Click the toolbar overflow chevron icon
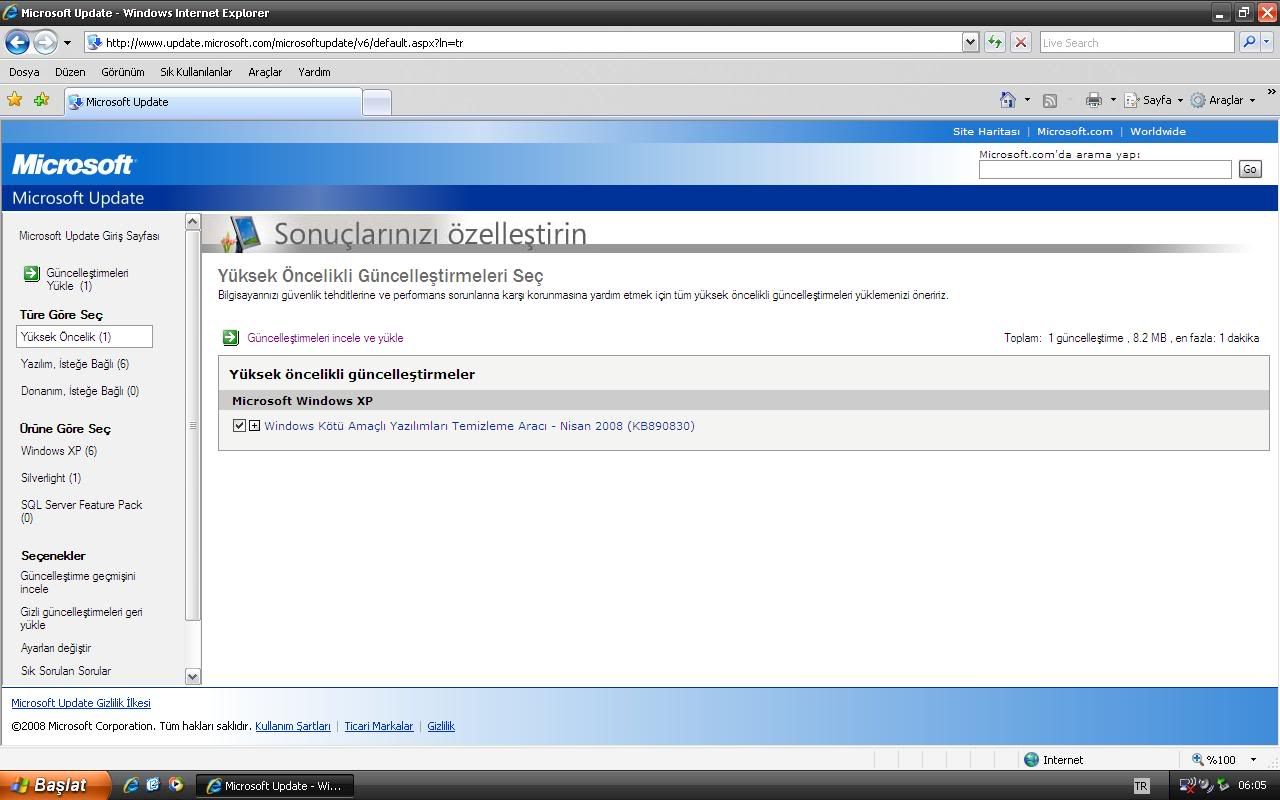The height and width of the screenshot is (800, 1280). click(x=1271, y=92)
